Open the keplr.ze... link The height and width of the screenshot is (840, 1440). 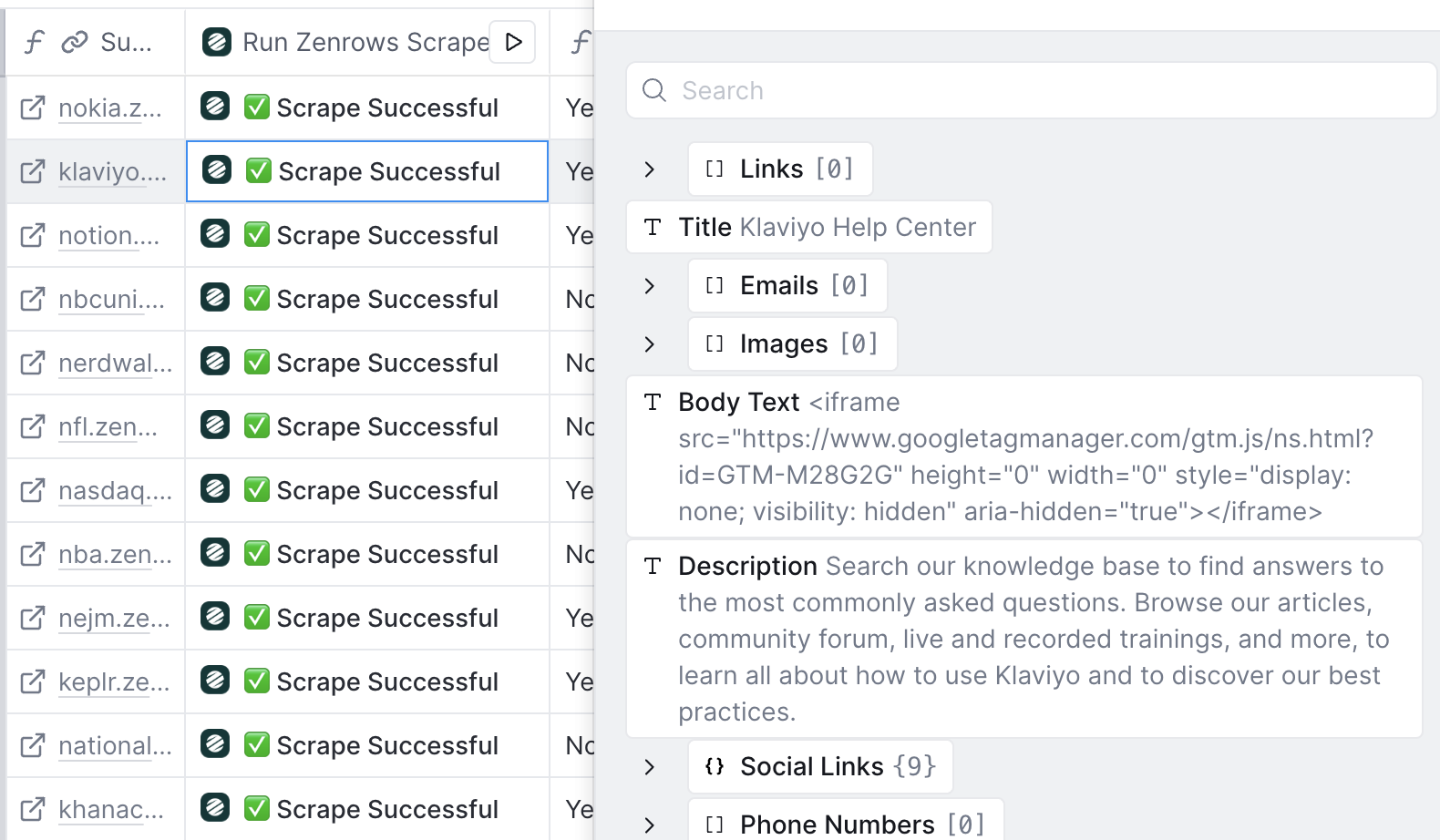tap(114, 682)
